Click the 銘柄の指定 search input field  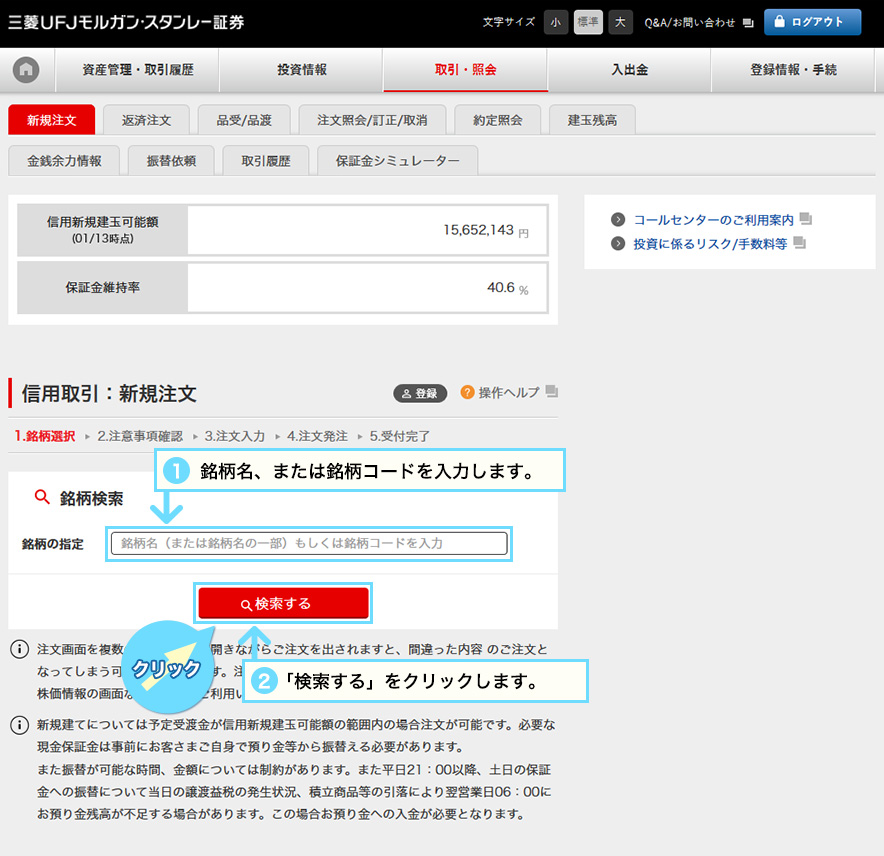pos(309,543)
